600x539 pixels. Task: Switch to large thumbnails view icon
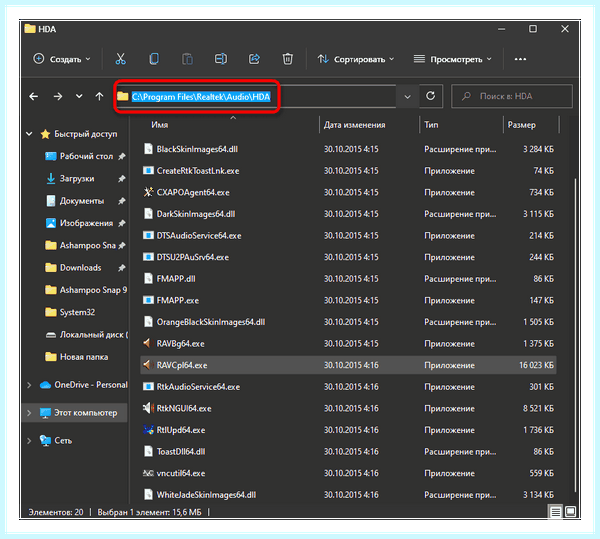[570, 512]
